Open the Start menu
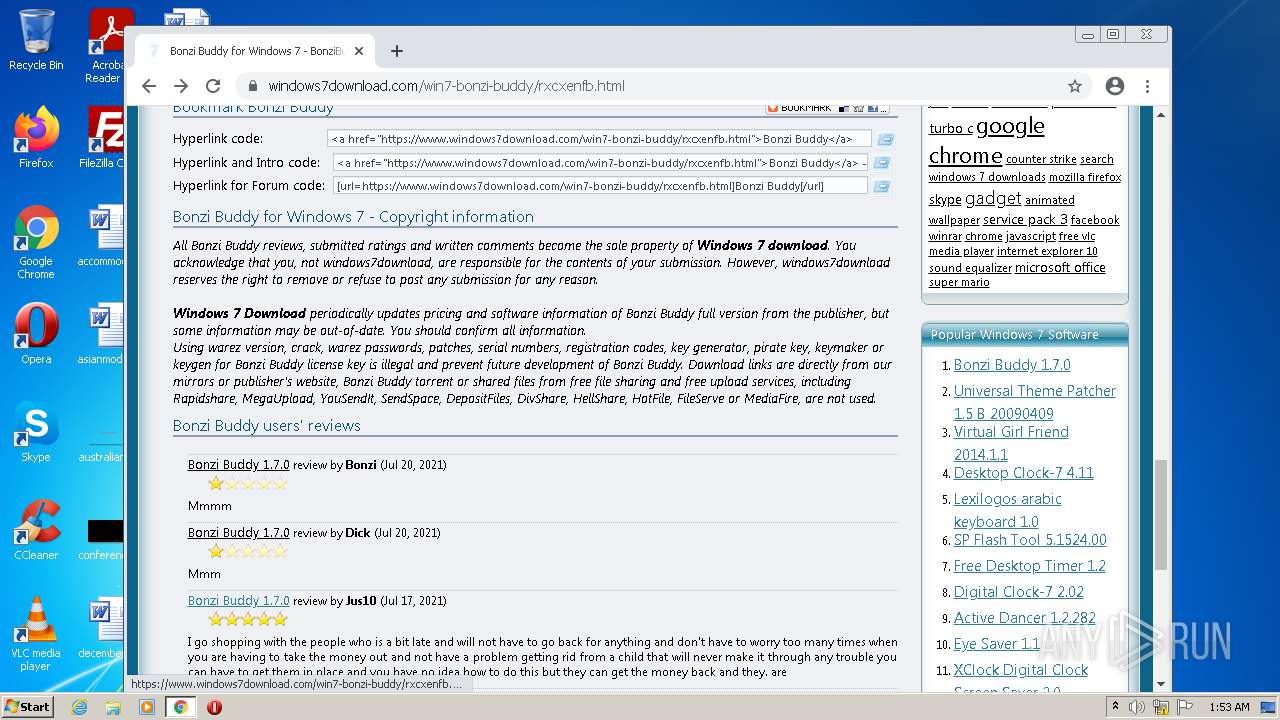 [x=27, y=707]
